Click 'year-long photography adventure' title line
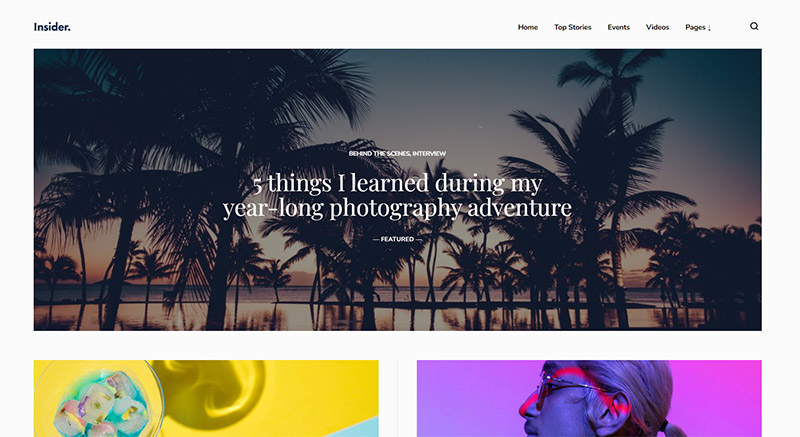Image resolution: width=800 pixels, height=437 pixels. click(397, 208)
